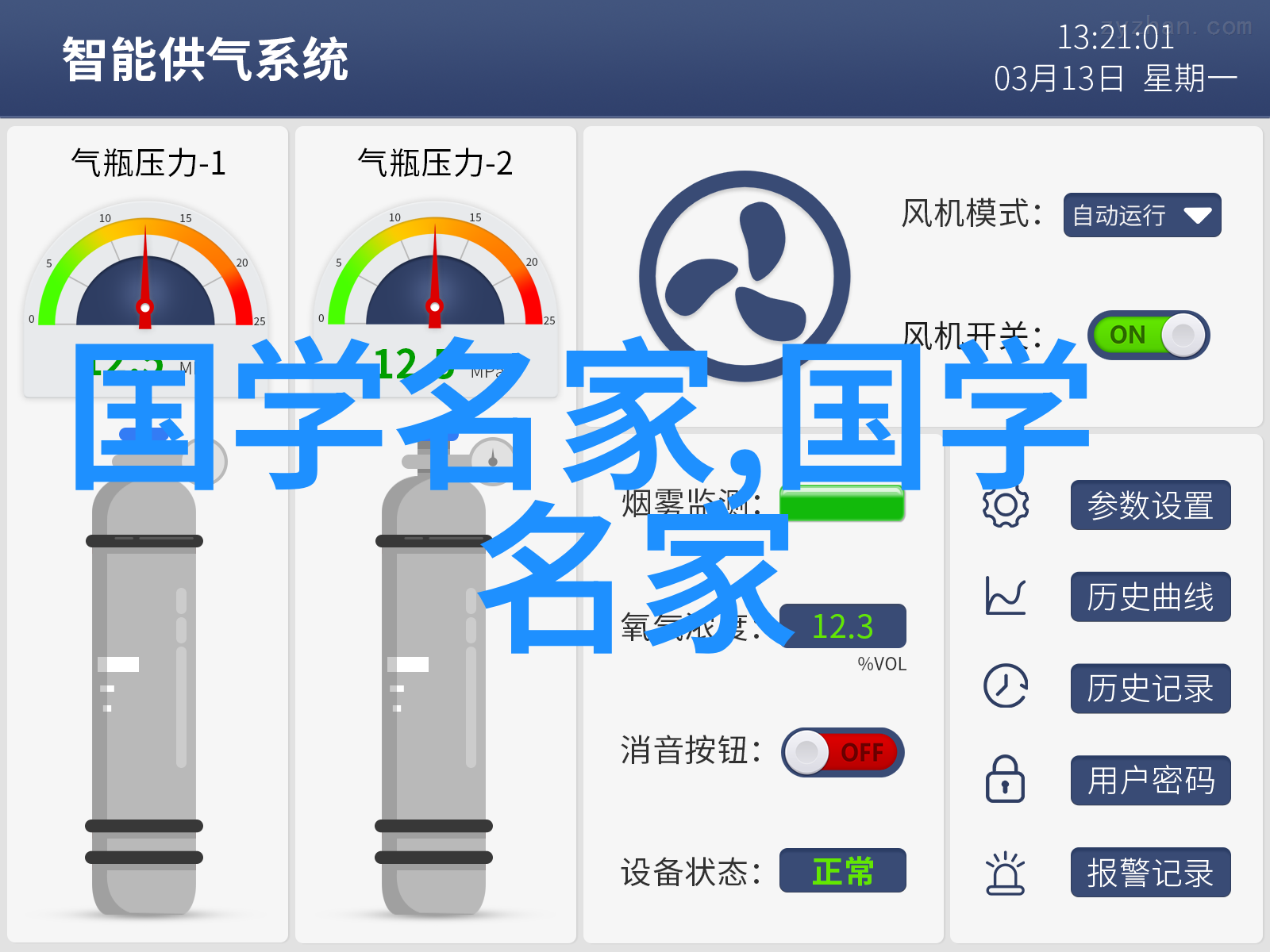
Task: Click the gas cylinder under 气瓶压力-1
Action: point(144,674)
